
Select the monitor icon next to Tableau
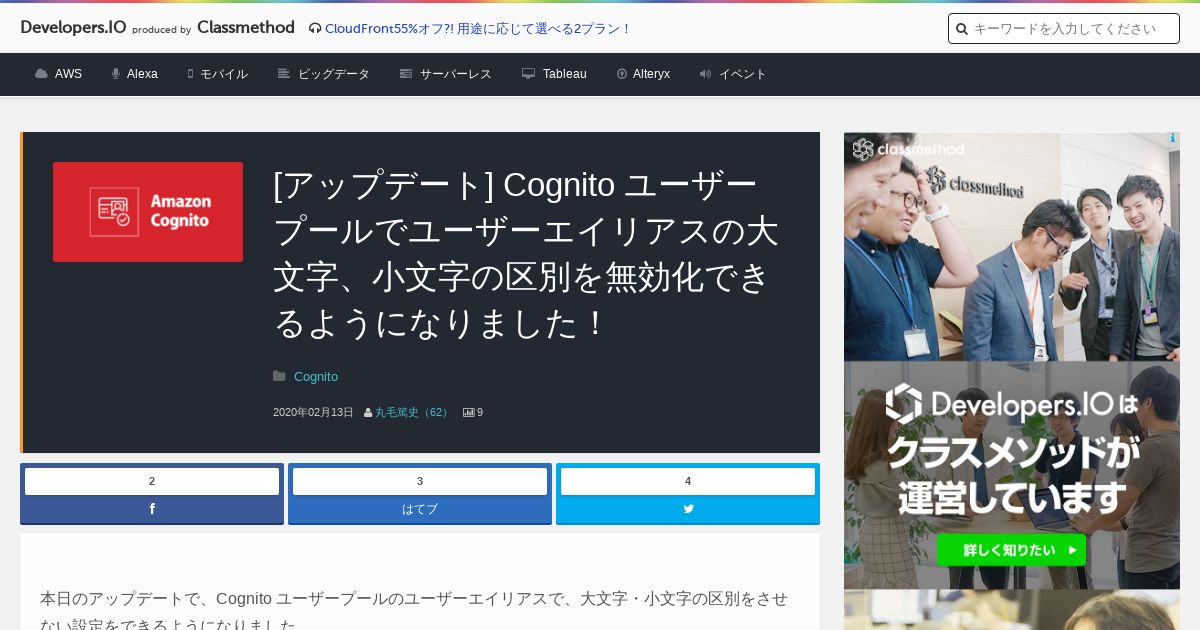coord(529,74)
